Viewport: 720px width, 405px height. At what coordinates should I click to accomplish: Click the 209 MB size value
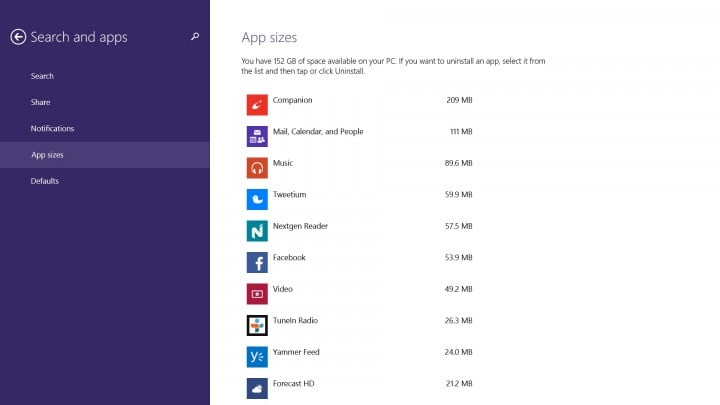[459, 100]
